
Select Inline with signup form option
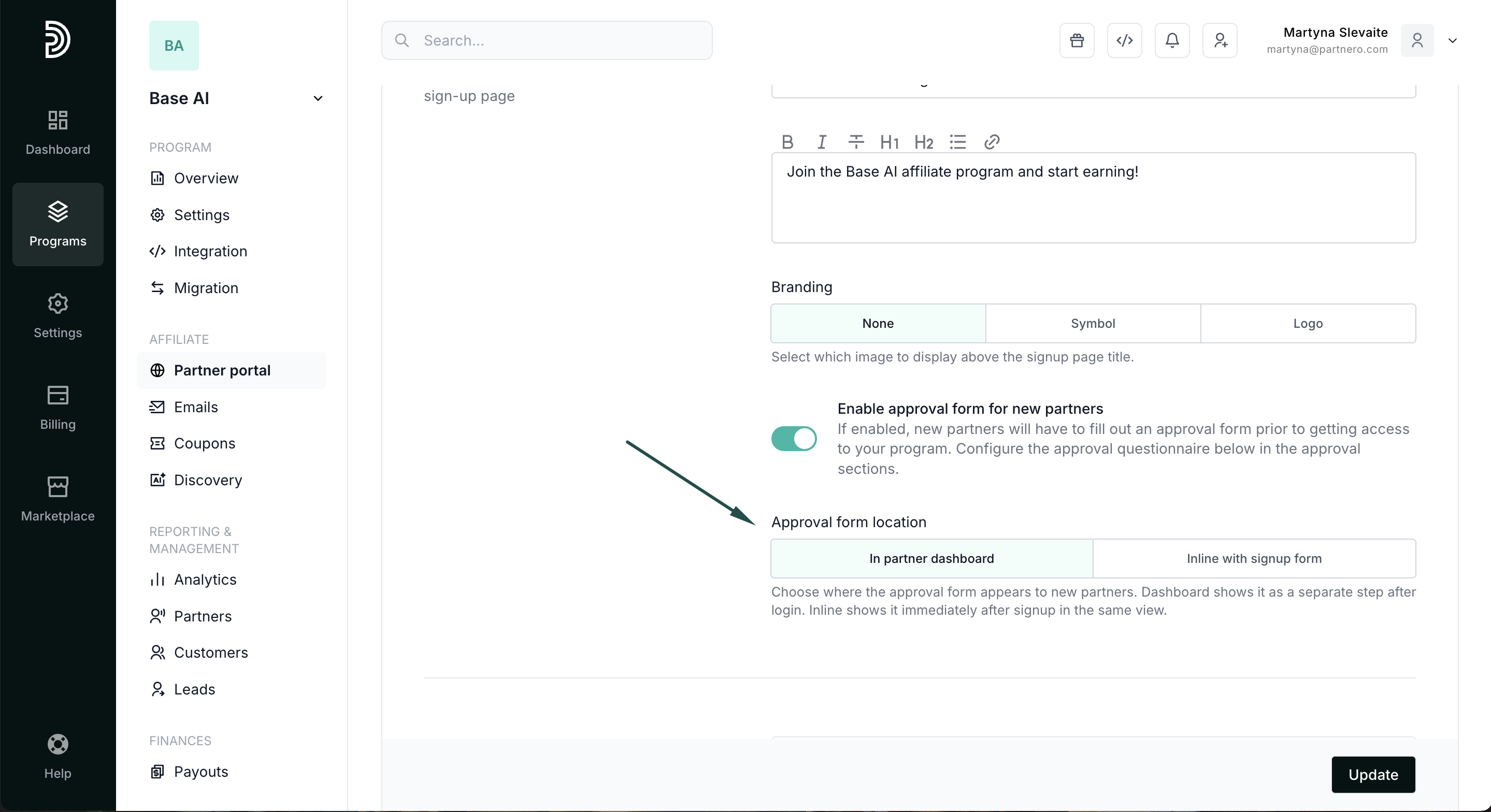click(x=1254, y=558)
